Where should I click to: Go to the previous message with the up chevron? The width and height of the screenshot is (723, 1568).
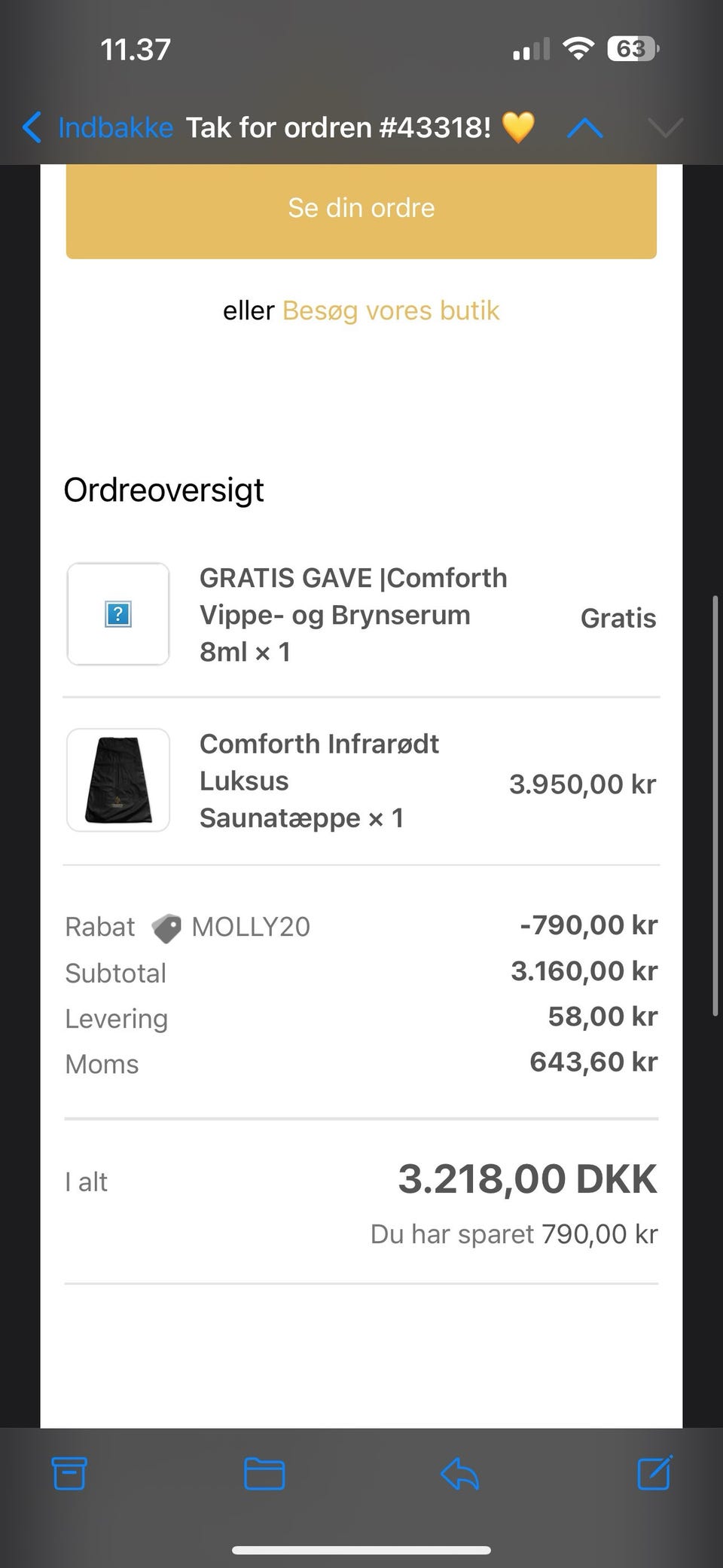pos(585,129)
